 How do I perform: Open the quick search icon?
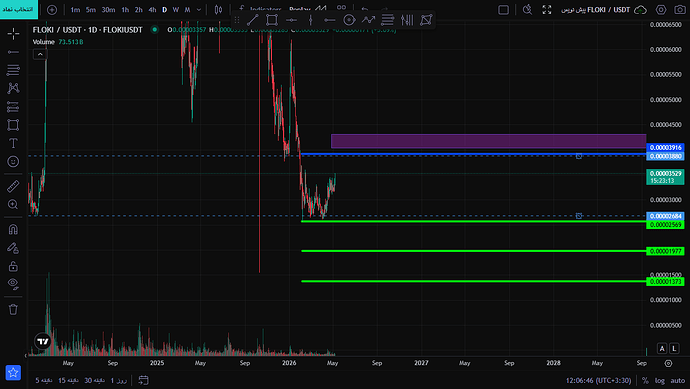pyautogui.click(x=527, y=10)
